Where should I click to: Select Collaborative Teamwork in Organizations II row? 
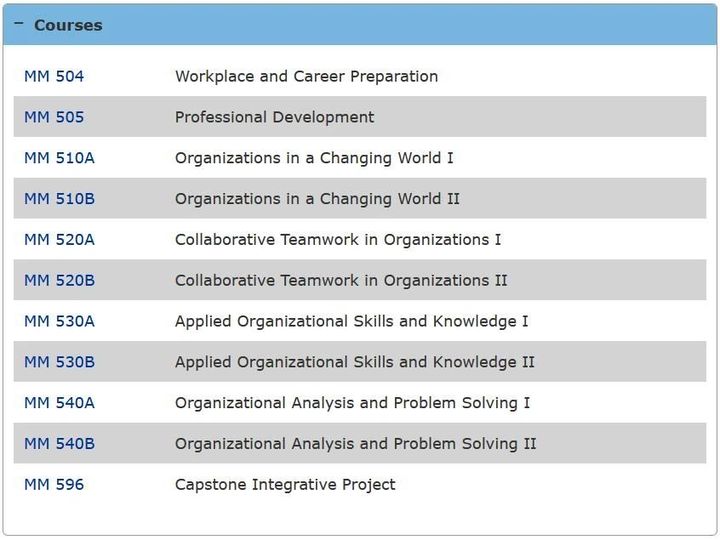[341, 281]
